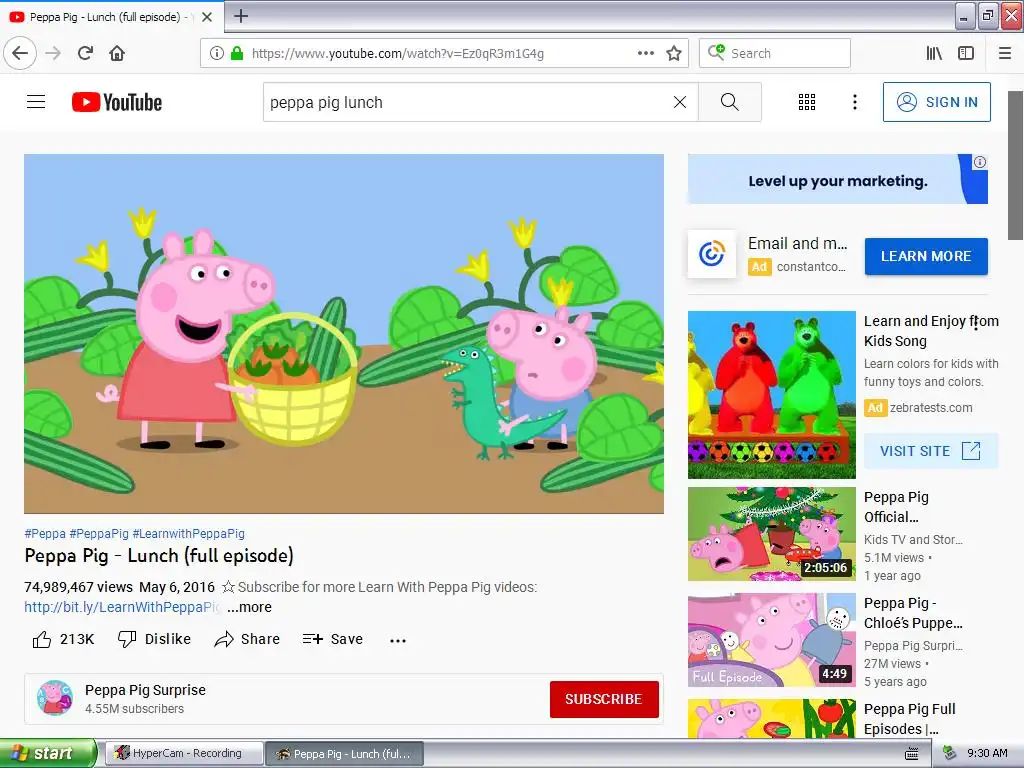Save the video to a playlist
Viewport: 1024px width, 768px height.
[332, 639]
